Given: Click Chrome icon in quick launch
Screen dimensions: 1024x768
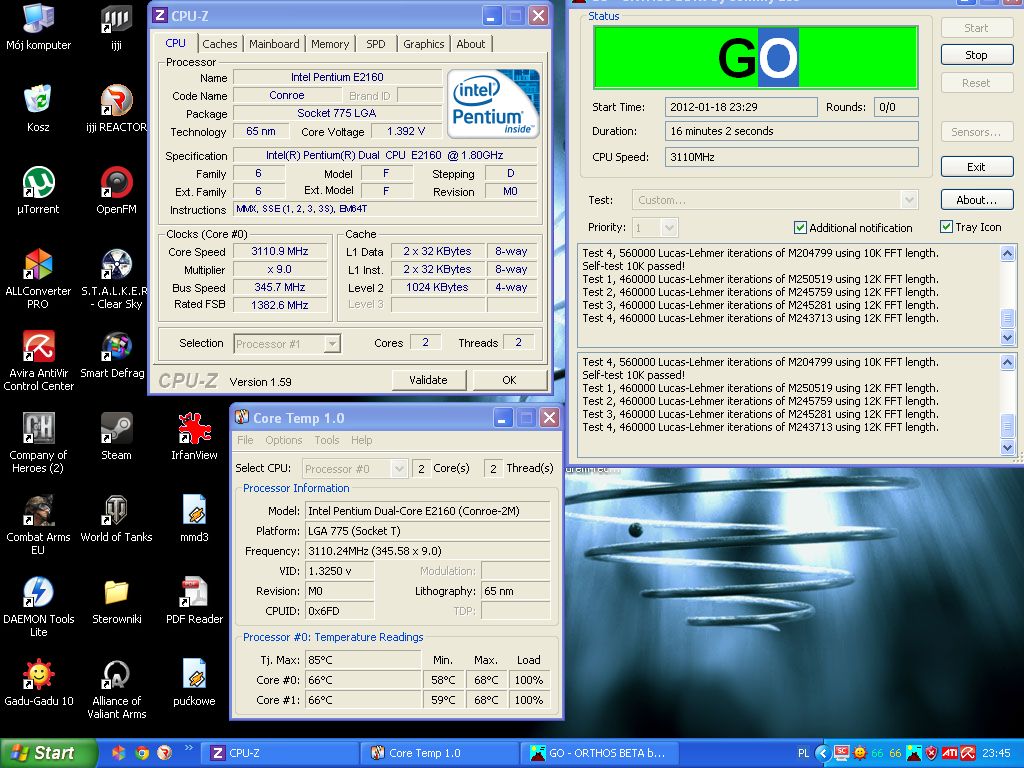Looking at the screenshot, I should tap(142, 753).
